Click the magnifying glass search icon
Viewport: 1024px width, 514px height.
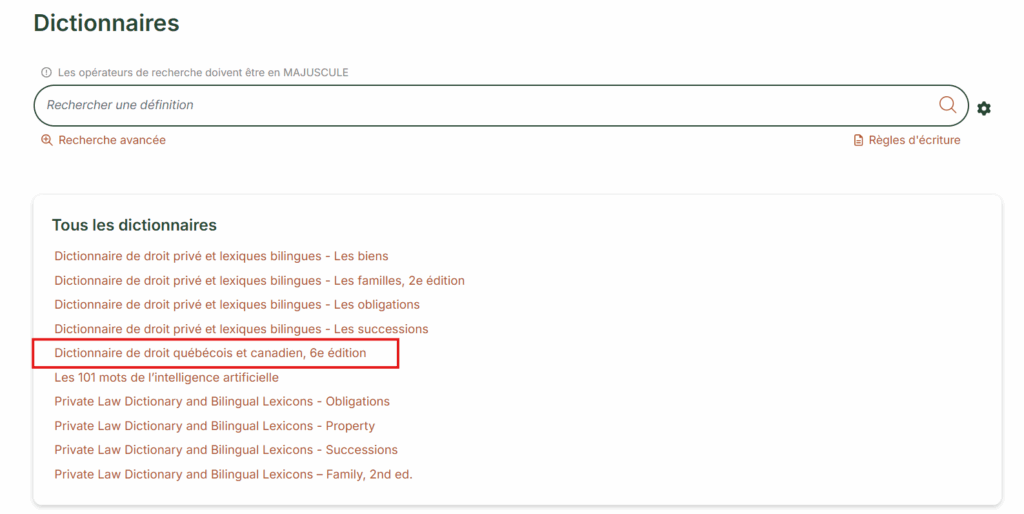[x=947, y=105]
